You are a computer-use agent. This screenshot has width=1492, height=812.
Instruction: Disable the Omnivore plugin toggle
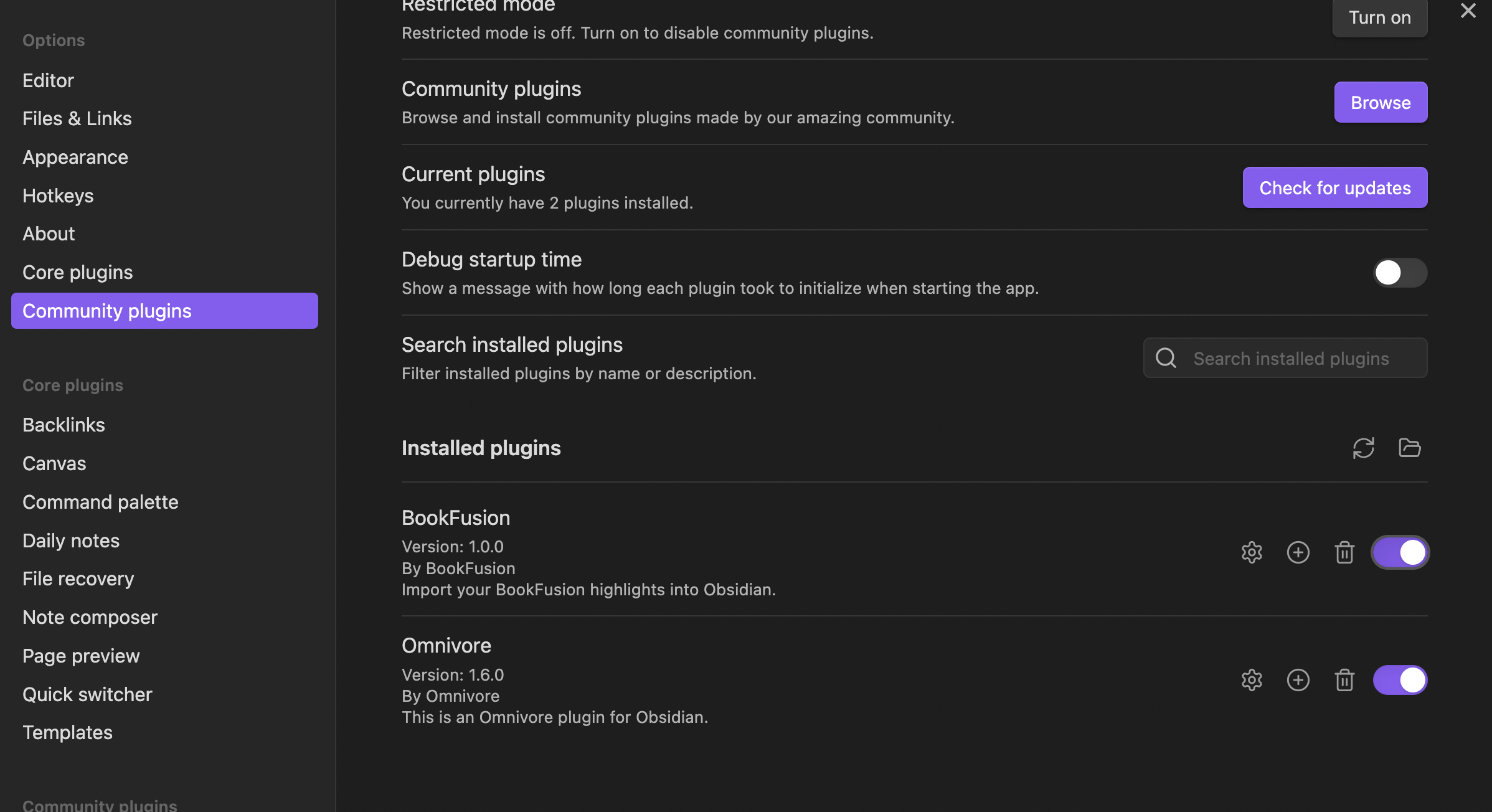coord(1399,680)
